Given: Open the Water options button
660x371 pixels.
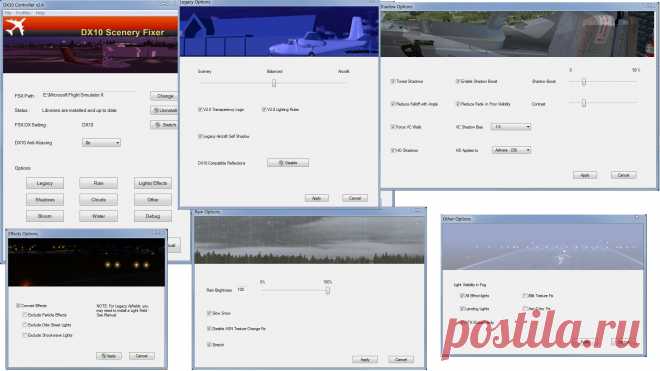Looking at the screenshot, I should pos(98,216).
